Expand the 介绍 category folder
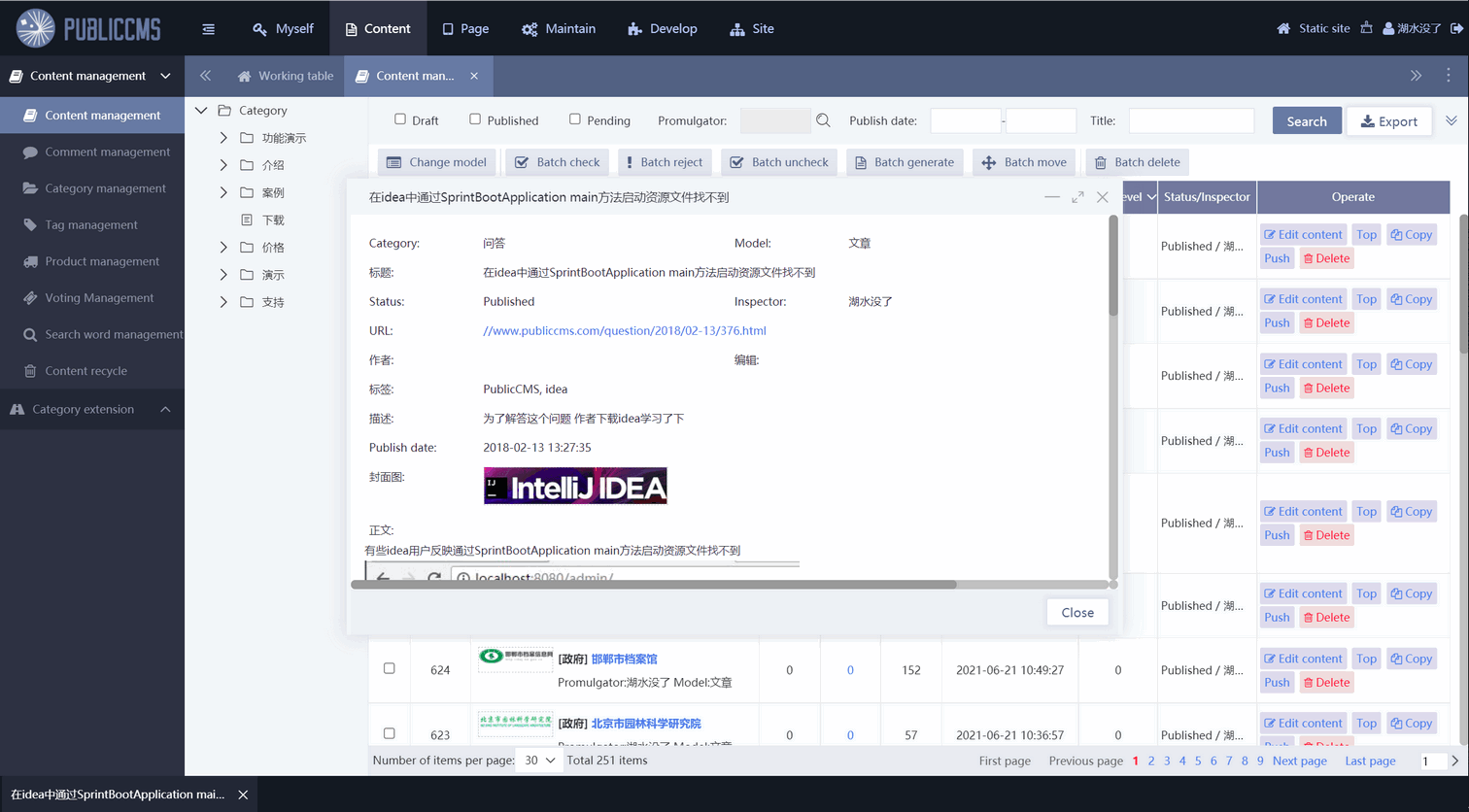 [223, 165]
